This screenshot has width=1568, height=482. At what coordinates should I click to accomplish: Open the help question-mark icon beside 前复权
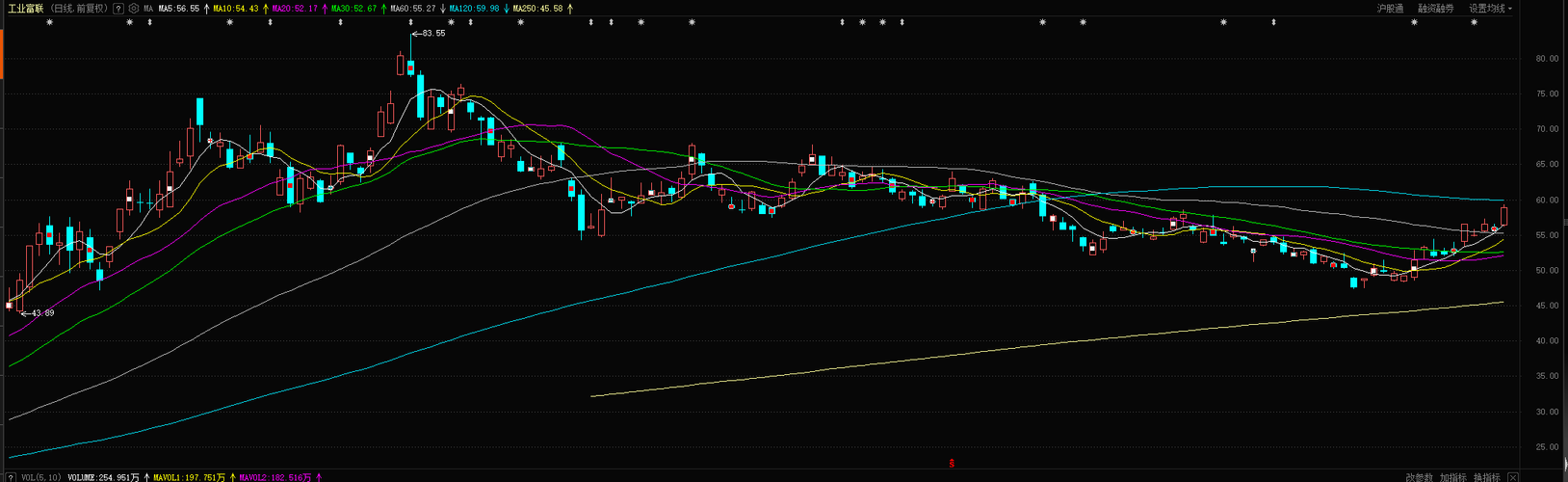(x=118, y=8)
